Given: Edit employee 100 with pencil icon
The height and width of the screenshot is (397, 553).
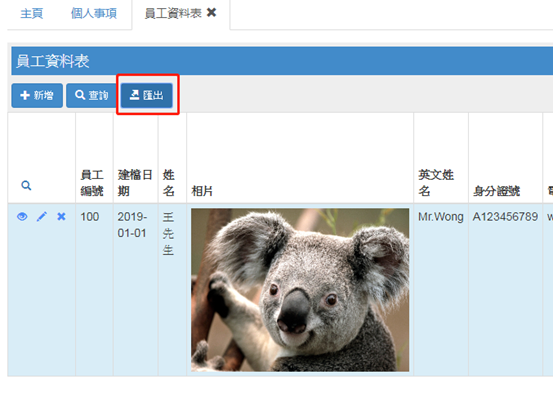Looking at the screenshot, I should click(42, 216).
